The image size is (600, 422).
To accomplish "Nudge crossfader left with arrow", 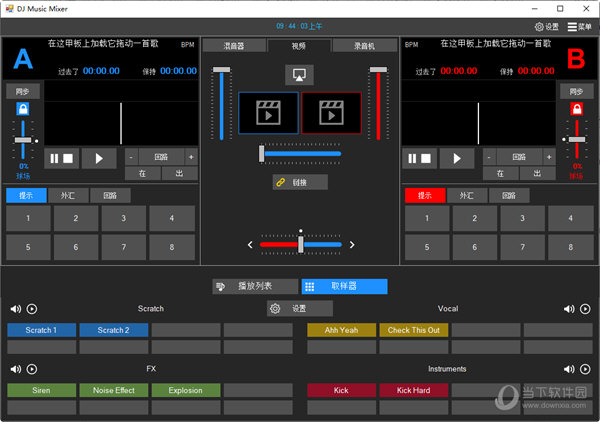I will [250, 244].
